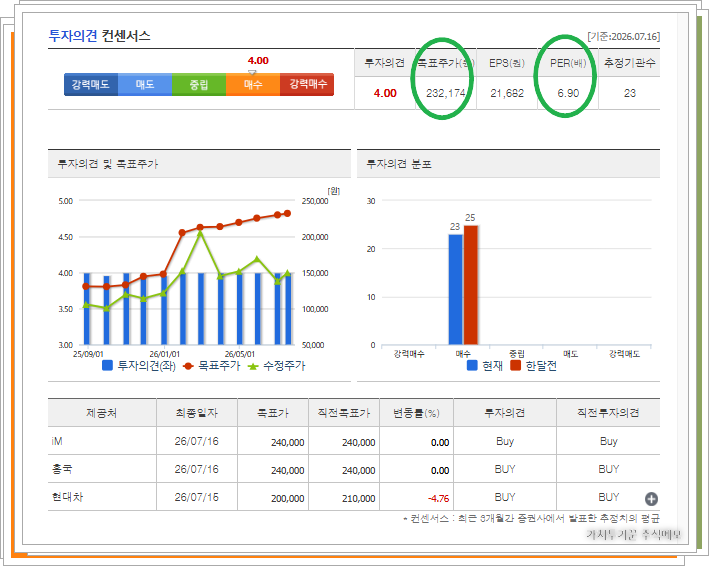Click the red 강력매수 rating segment
Image resolution: width=709 pixels, height=566 pixels.
pyautogui.click(x=307, y=85)
